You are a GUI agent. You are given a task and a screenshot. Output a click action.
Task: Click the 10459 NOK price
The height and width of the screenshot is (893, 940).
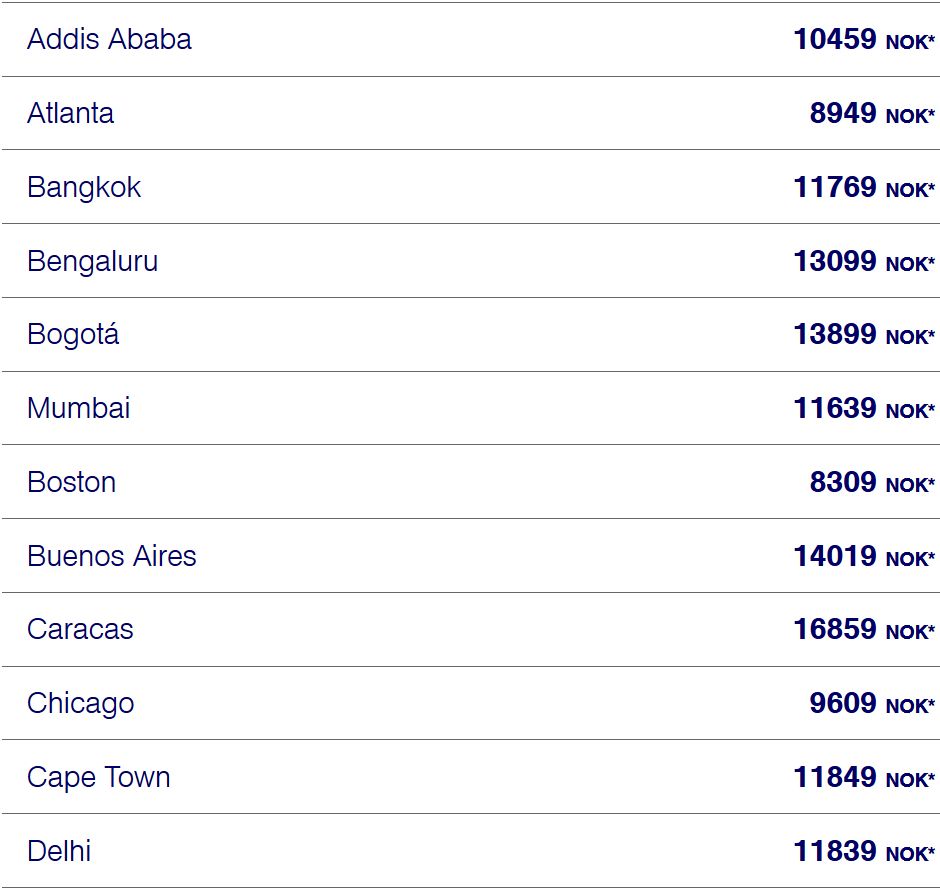pos(864,40)
